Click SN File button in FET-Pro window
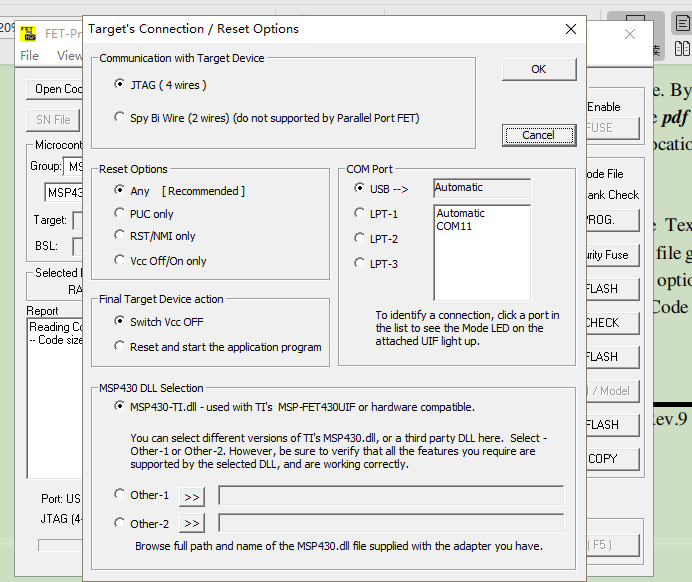The image size is (692, 582). [x=53, y=120]
